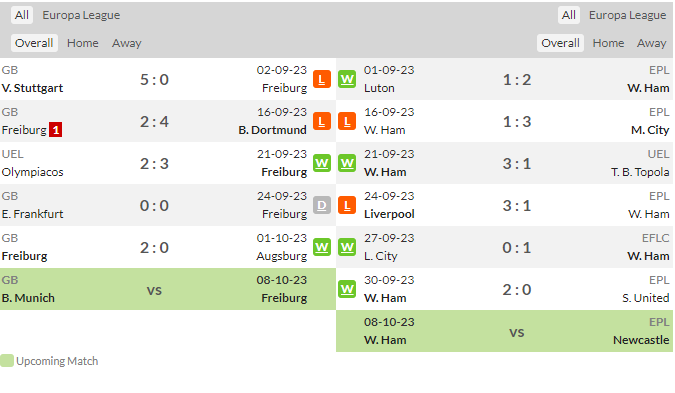Select the right panel All competitions tab
The width and height of the screenshot is (675, 393).
[x=568, y=15]
